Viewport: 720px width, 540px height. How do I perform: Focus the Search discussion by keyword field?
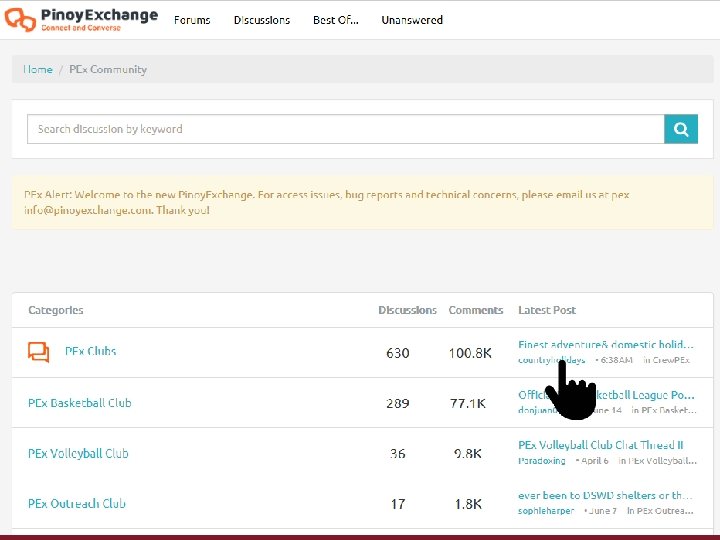point(346,129)
